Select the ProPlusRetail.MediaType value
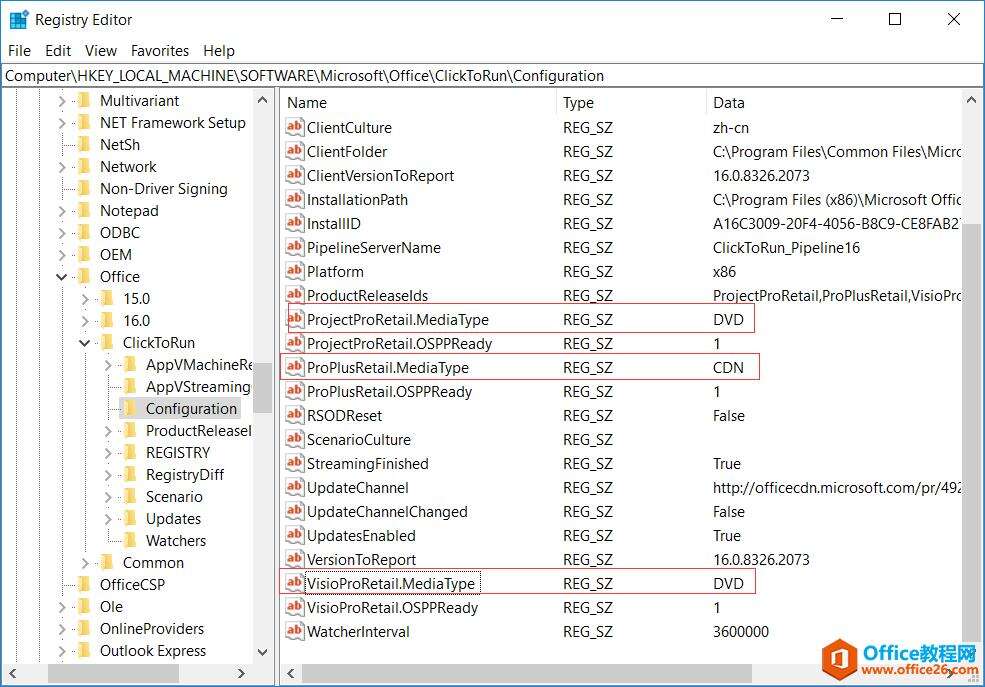 pyautogui.click(x=387, y=367)
